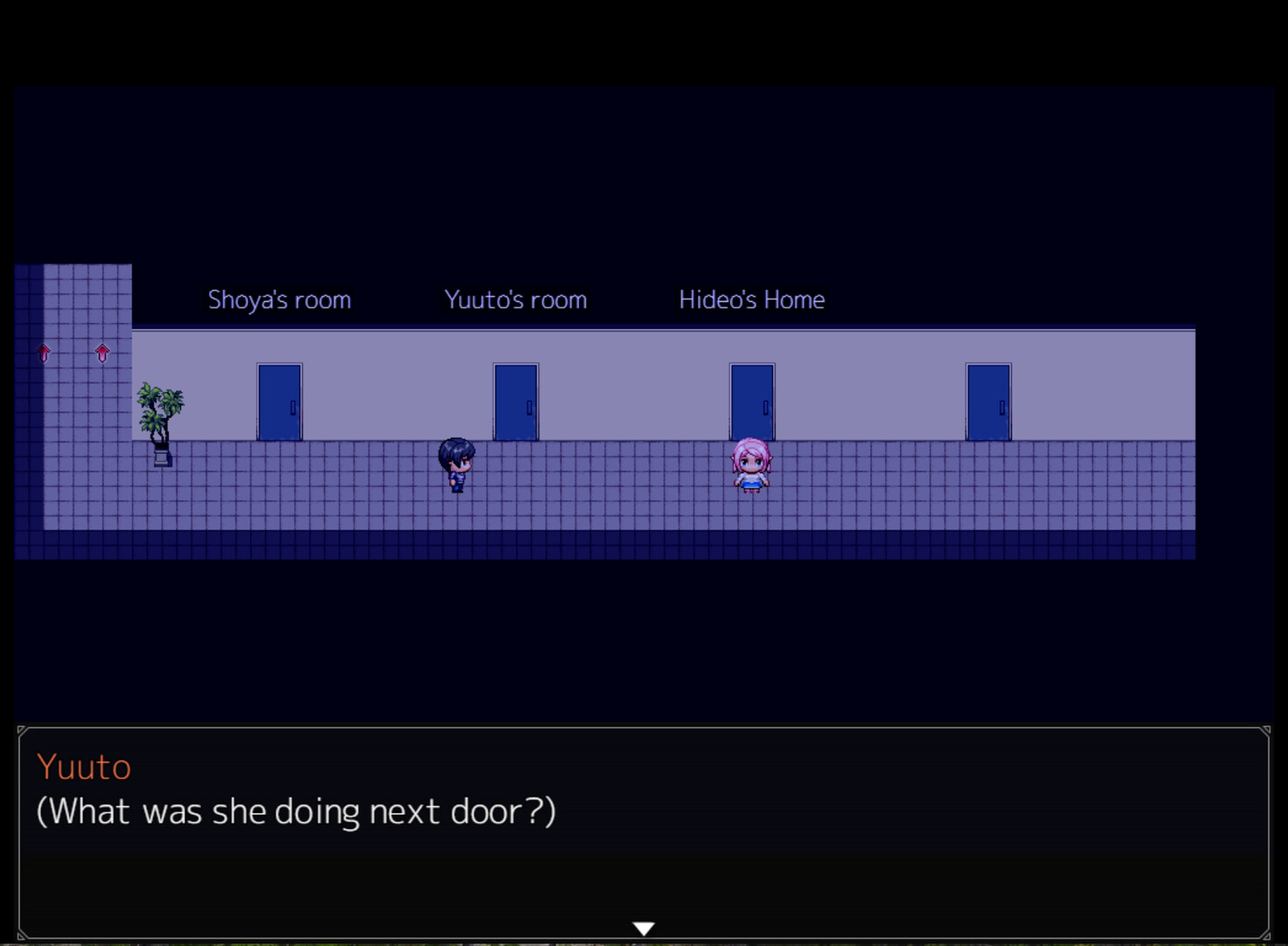The image size is (1288, 946).
Task: Open the door below Shoya's room label
Action: 279,402
